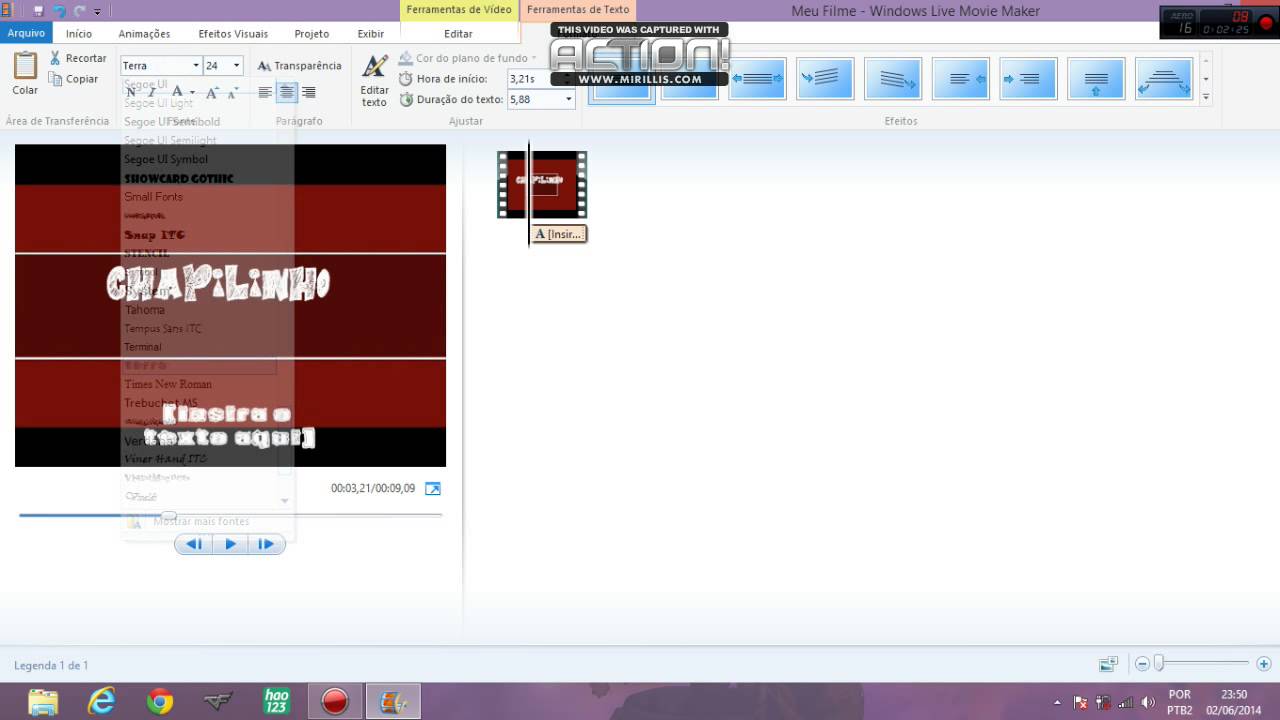Open Editar tab under Ferramentas de Vídeo
The height and width of the screenshot is (720, 1280).
[x=459, y=33]
